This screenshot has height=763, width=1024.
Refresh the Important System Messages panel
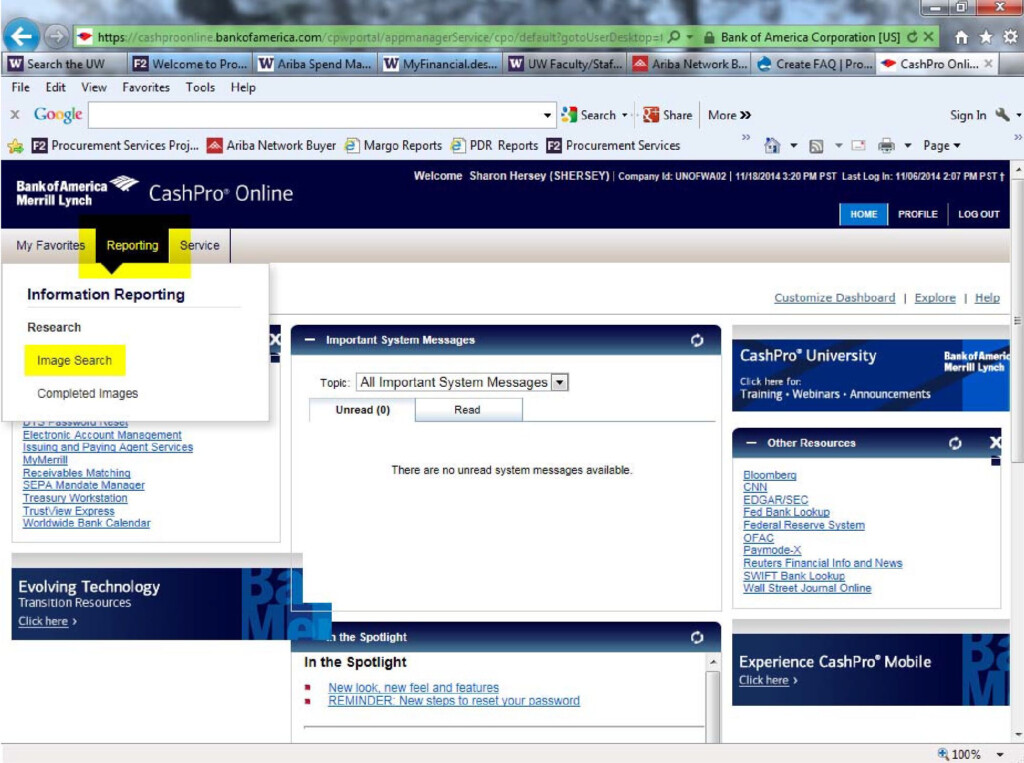697,340
